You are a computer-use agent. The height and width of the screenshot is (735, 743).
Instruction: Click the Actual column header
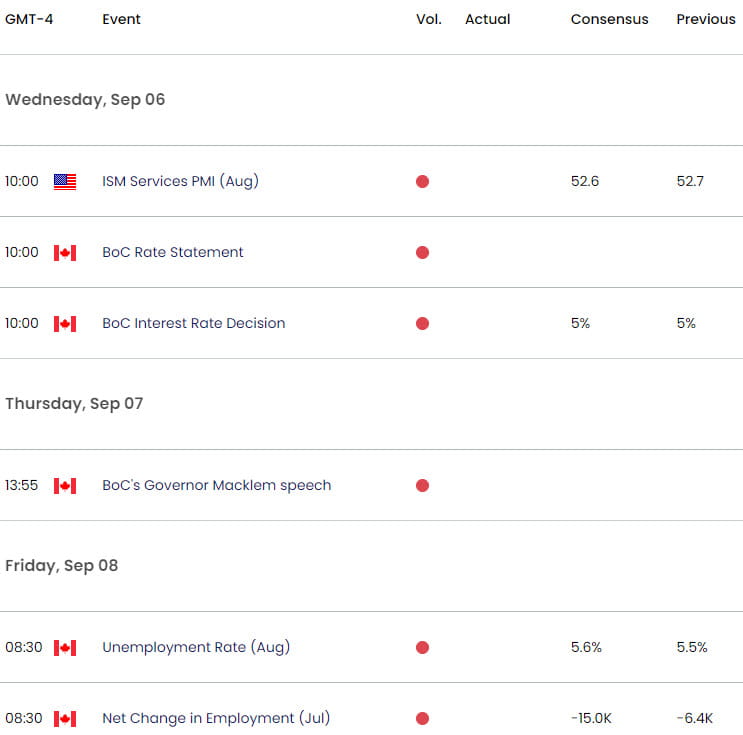pyautogui.click(x=488, y=19)
